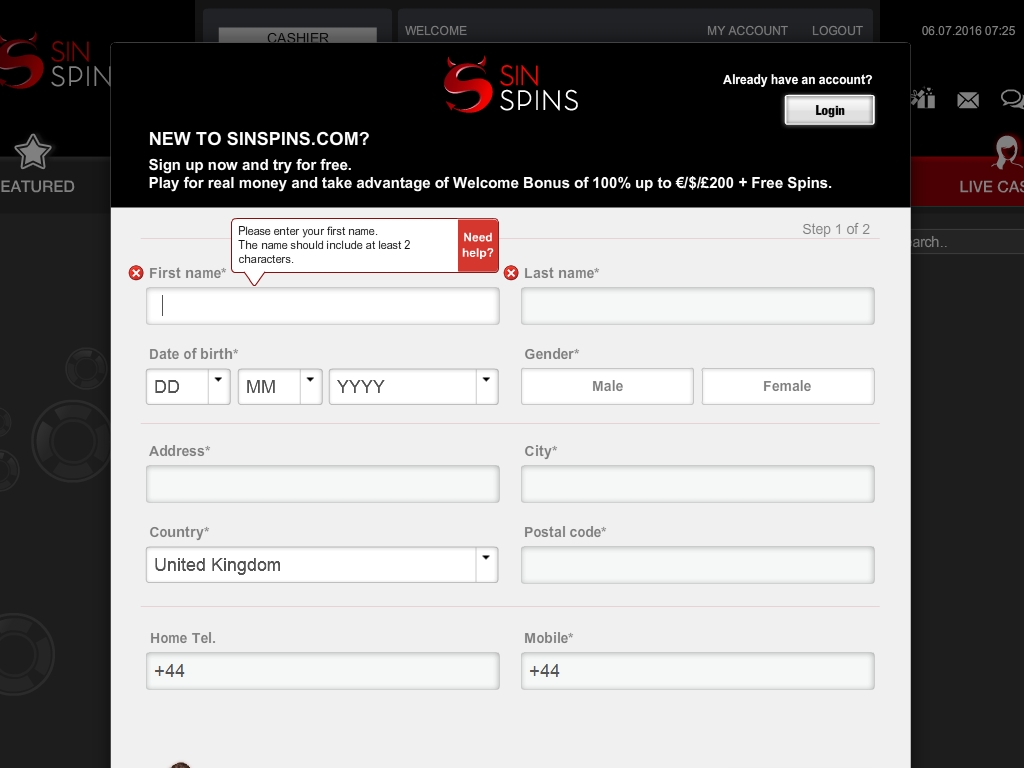1024x768 pixels.
Task: Click into the Last name field
Action: tap(697, 306)
